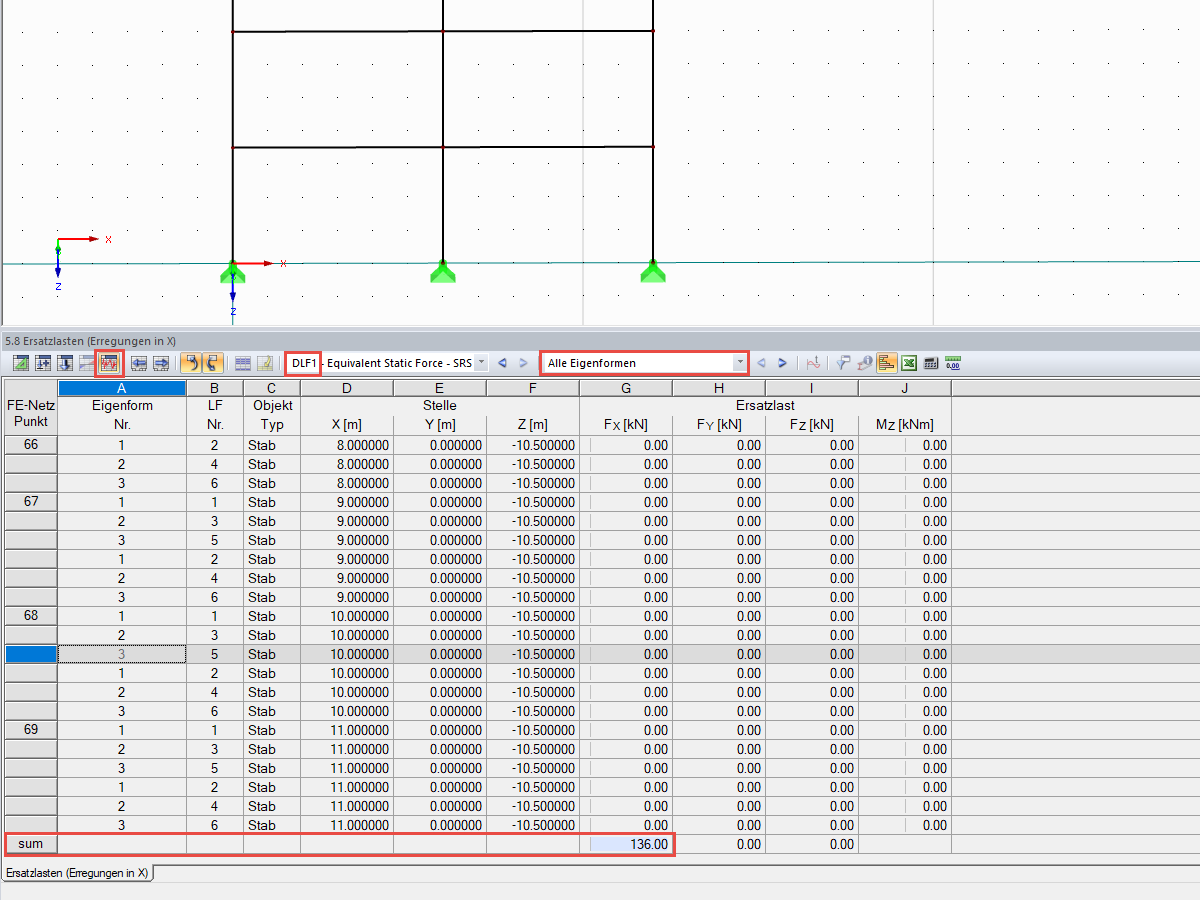Click the calculator icon on the table toolbar
1200x900 pixels.
(x=931, y=363)
